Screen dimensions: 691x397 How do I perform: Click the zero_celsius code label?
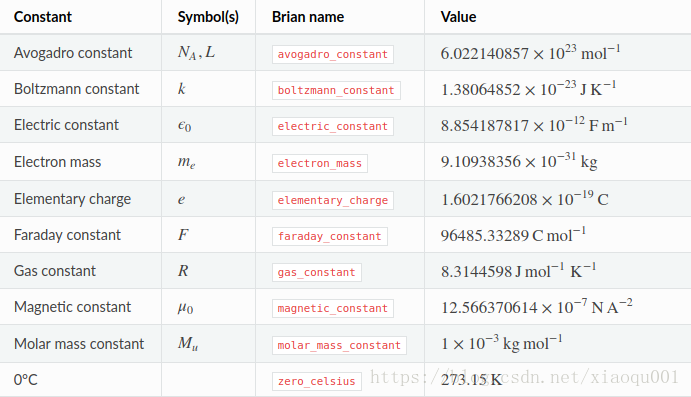[316, 382]
